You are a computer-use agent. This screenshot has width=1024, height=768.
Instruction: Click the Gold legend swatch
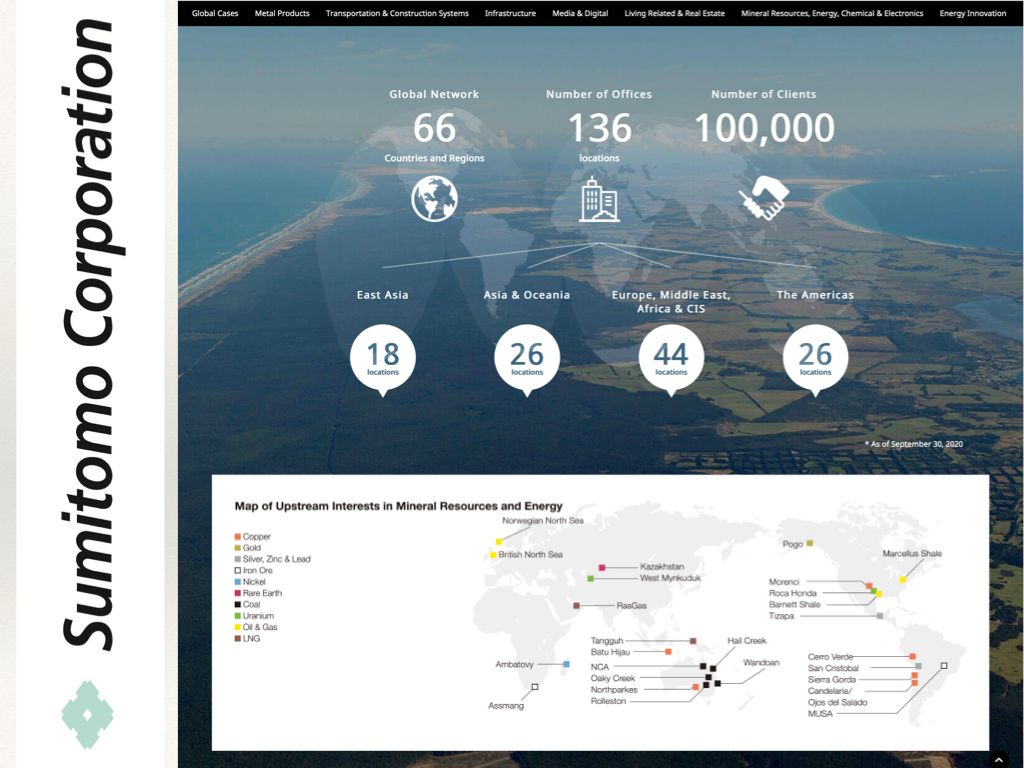pos(238,548)
